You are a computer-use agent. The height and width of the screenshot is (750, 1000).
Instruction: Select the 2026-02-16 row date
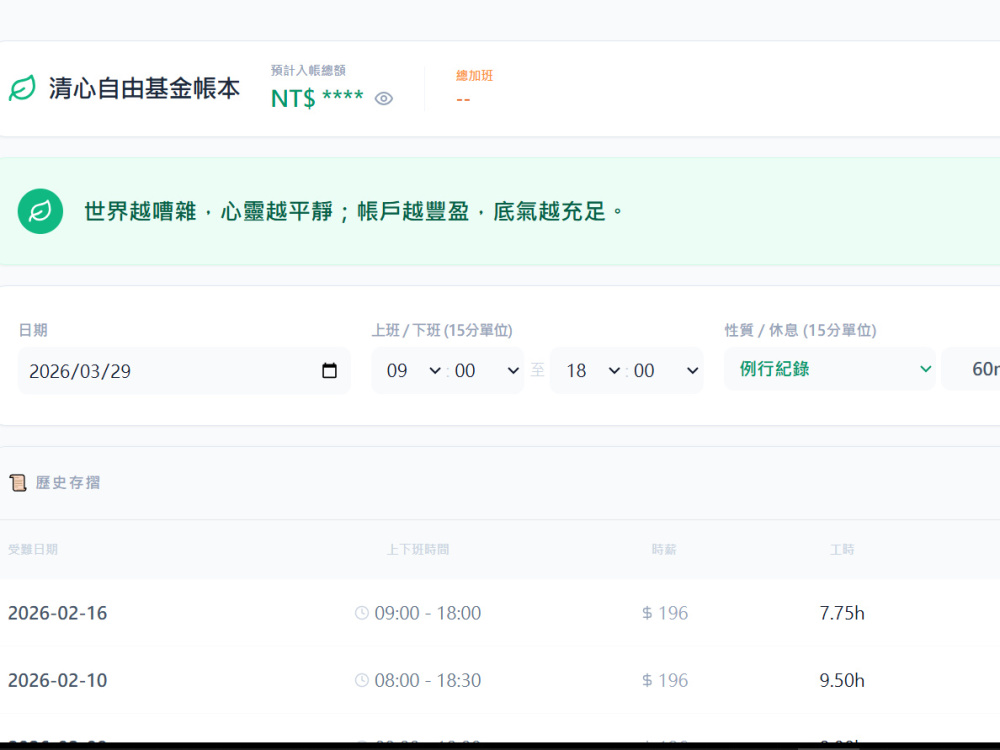[57, 613]
